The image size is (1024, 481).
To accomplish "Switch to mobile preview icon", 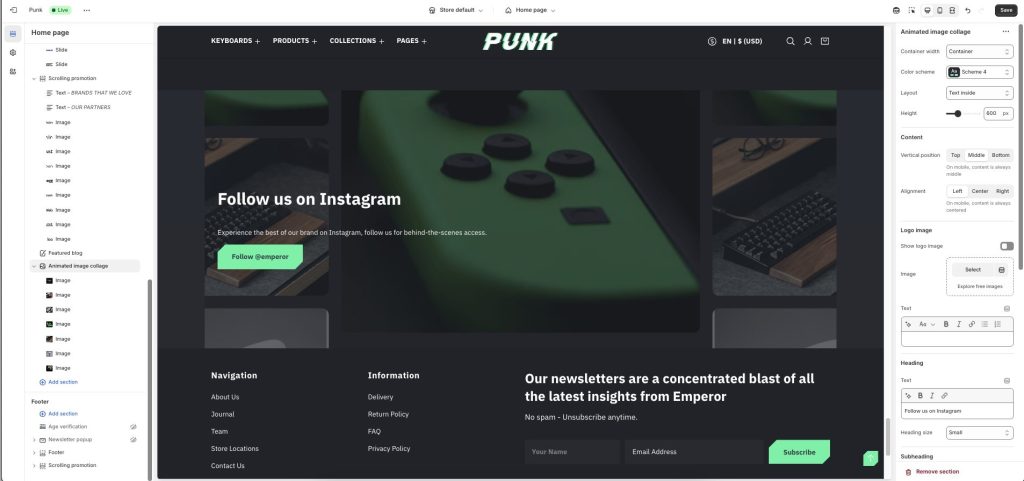I will 940,10.
